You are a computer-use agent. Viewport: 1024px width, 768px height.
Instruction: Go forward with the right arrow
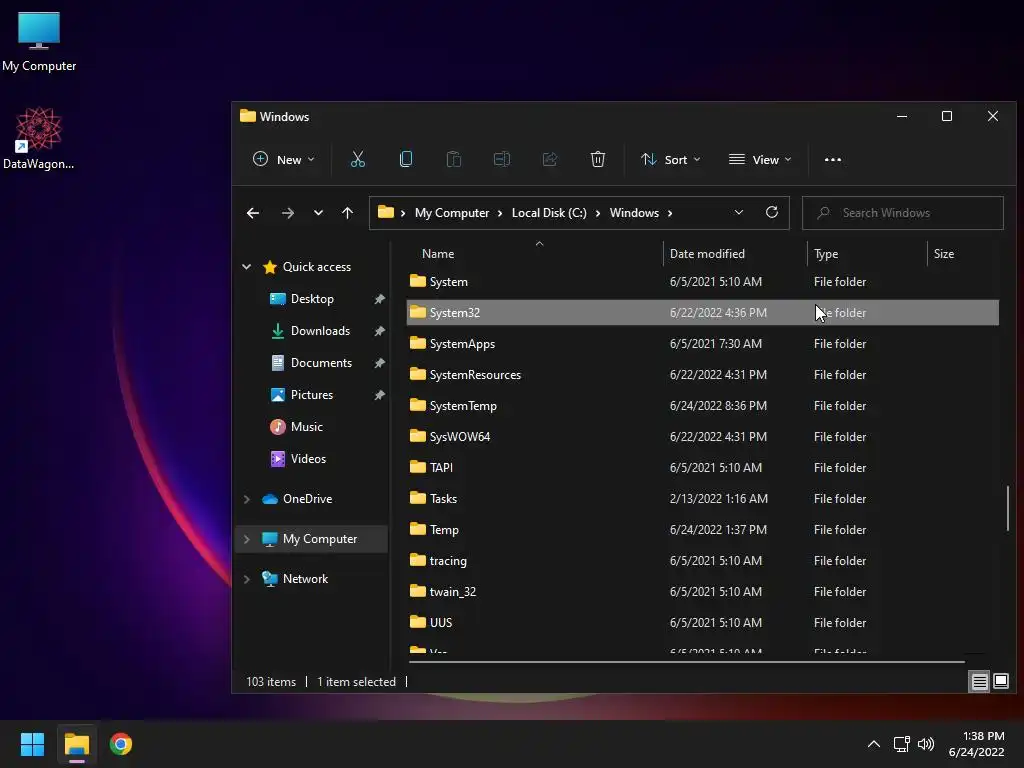tap(287, 213)
